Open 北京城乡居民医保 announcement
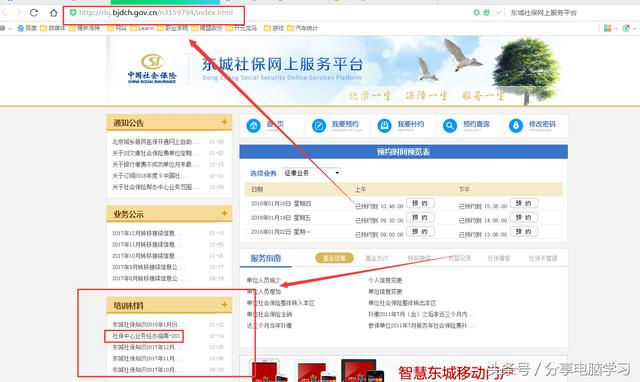This screenshot has width=640, height=382. (x=156, y=142)
